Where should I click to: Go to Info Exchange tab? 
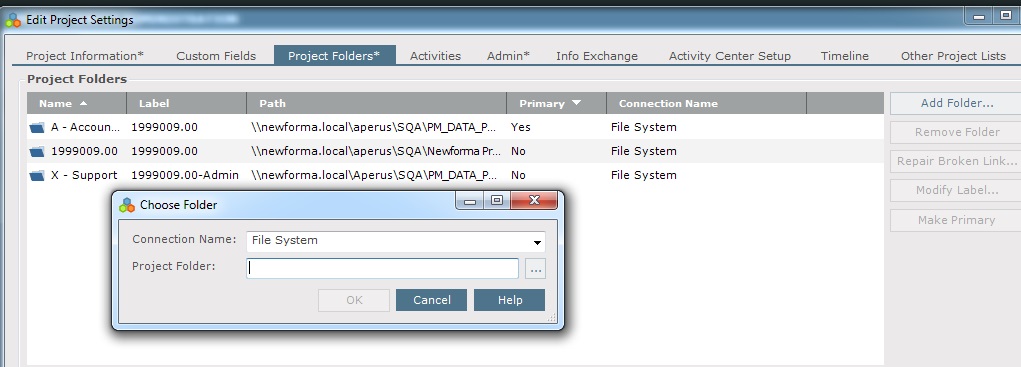pos(597,56)
